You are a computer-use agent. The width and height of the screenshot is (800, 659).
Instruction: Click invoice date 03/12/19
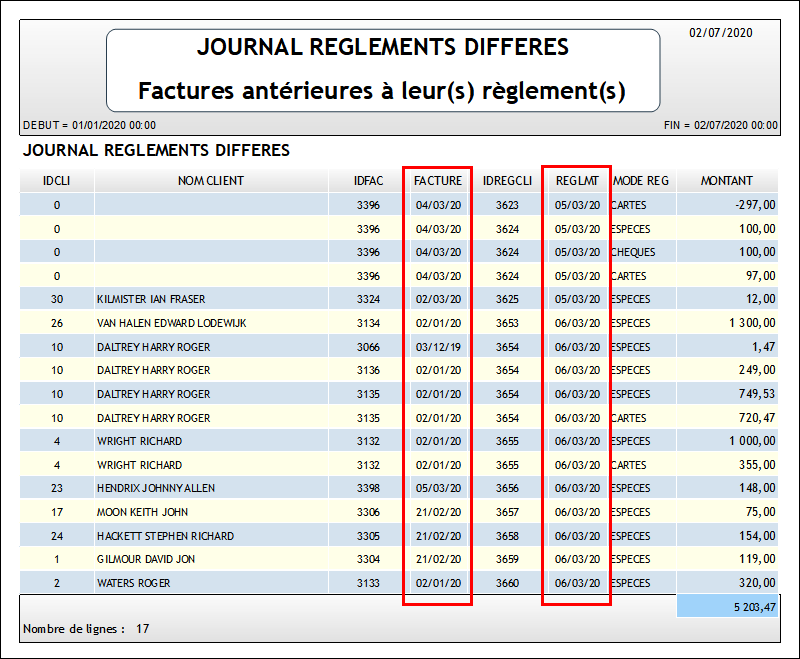[438, 346]
